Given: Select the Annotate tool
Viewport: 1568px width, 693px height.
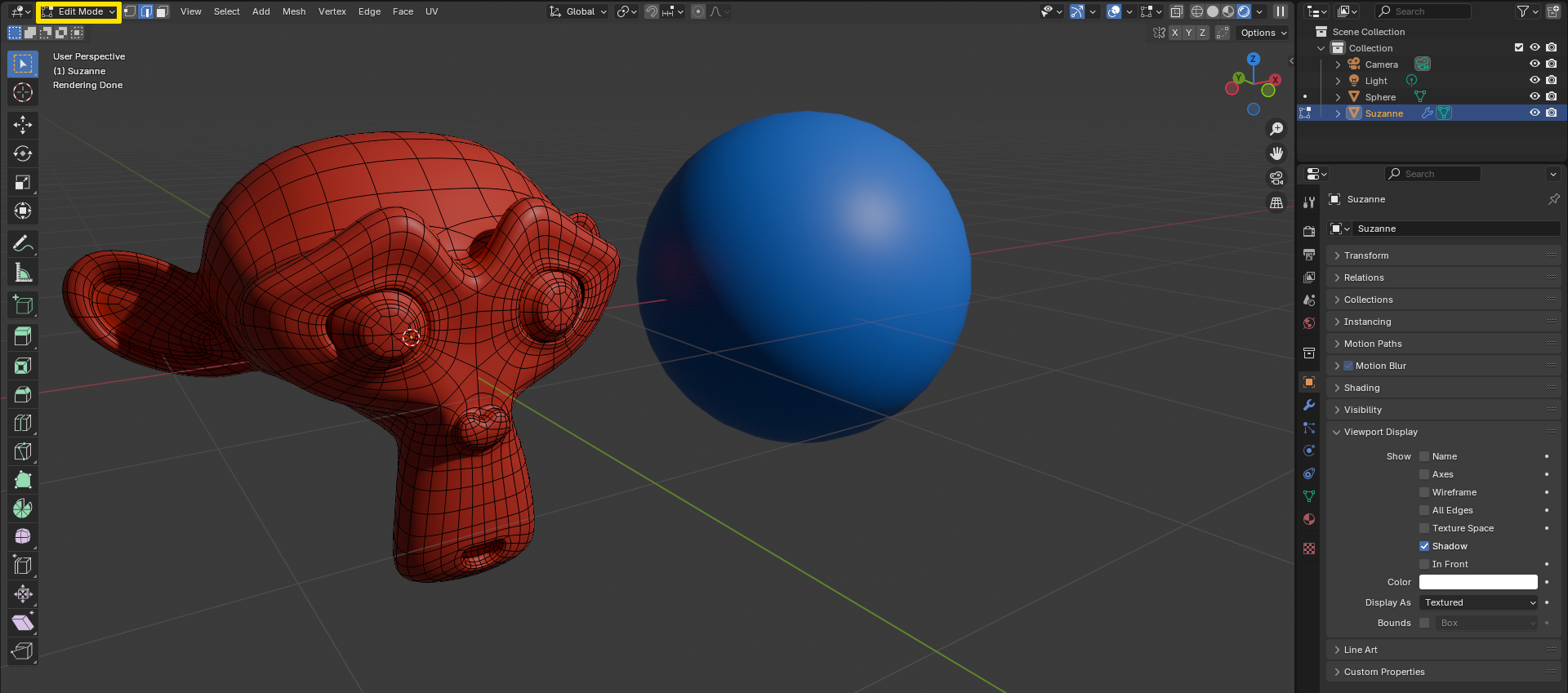Looking at the screenshot, I should pos(23,243).
